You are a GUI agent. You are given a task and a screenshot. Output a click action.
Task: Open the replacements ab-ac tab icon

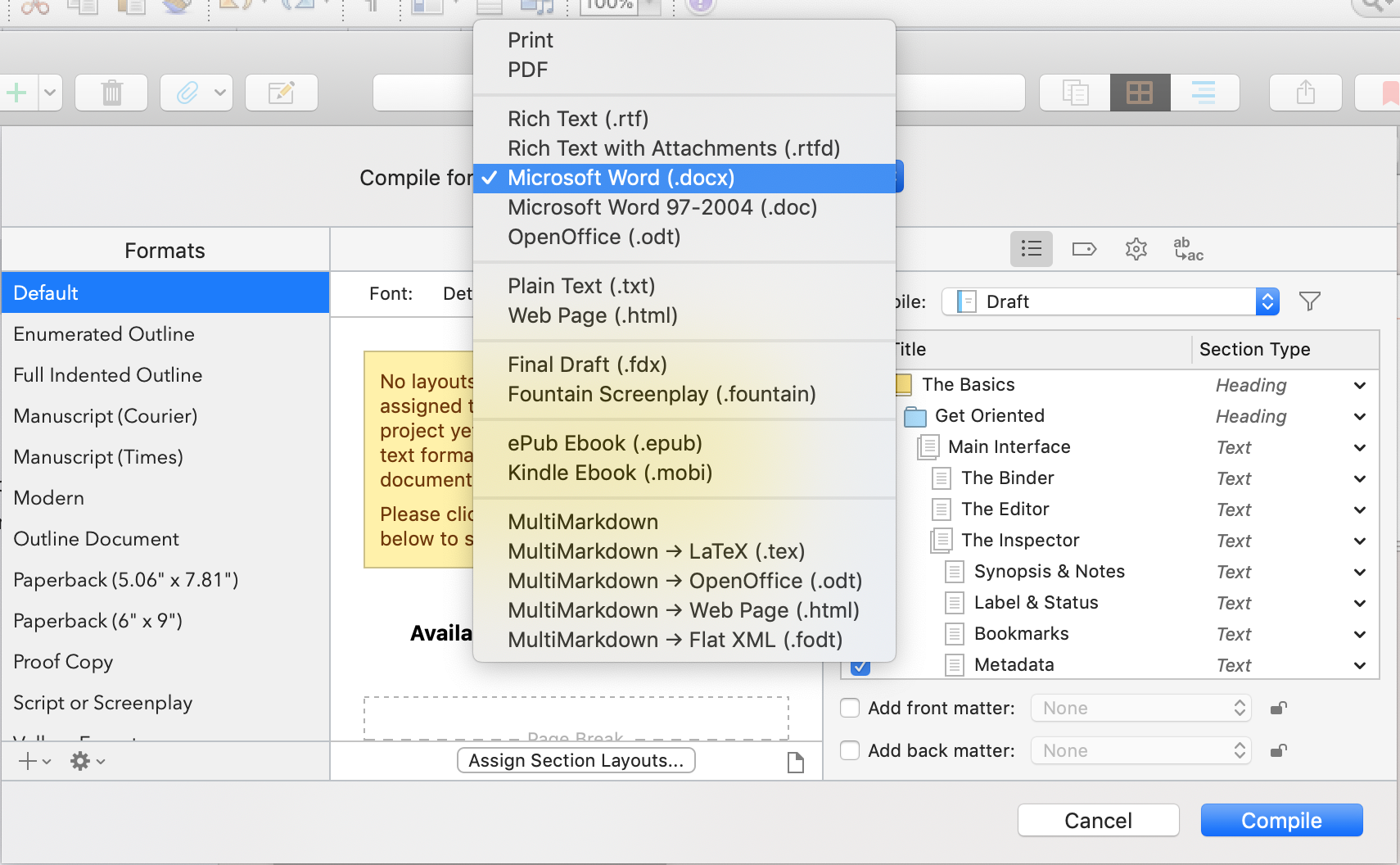coord(1189,249)
